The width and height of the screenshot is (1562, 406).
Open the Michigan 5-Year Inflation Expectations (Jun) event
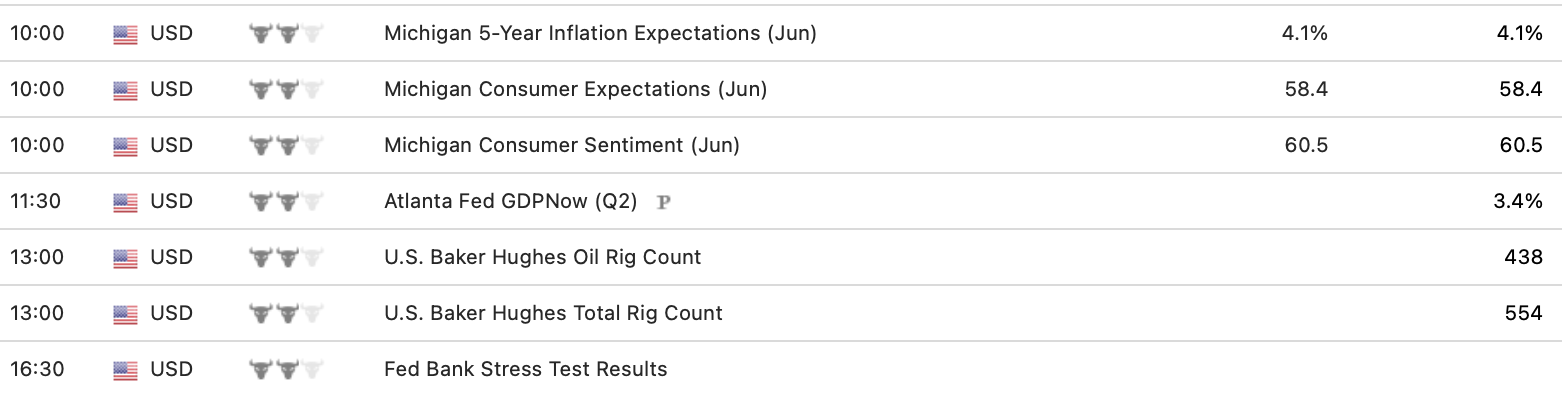(600, 33)
